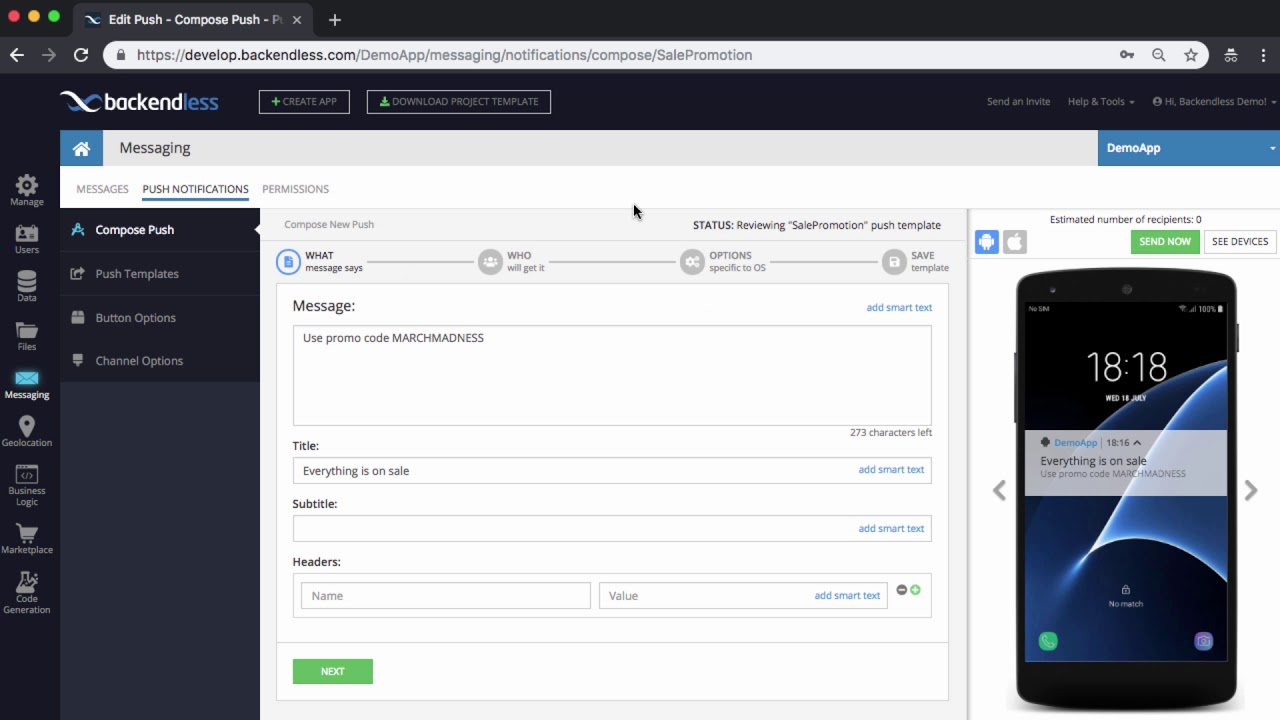Select Compose Push in side menu
The height and width of the screenshot is (720, 1280).
tap(160, 230)
